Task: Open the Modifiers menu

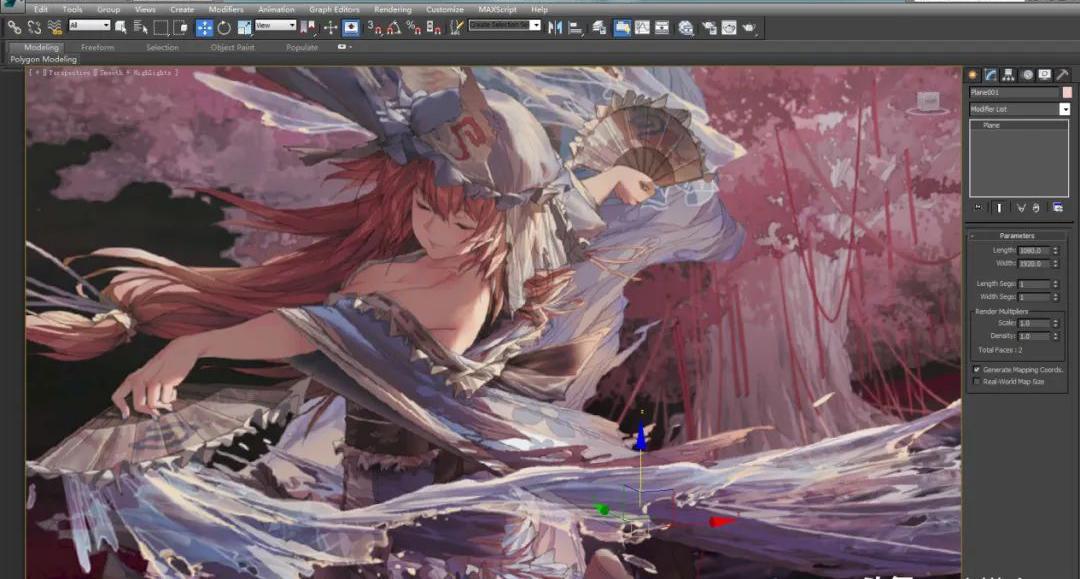Action: (x=226, y=10)
